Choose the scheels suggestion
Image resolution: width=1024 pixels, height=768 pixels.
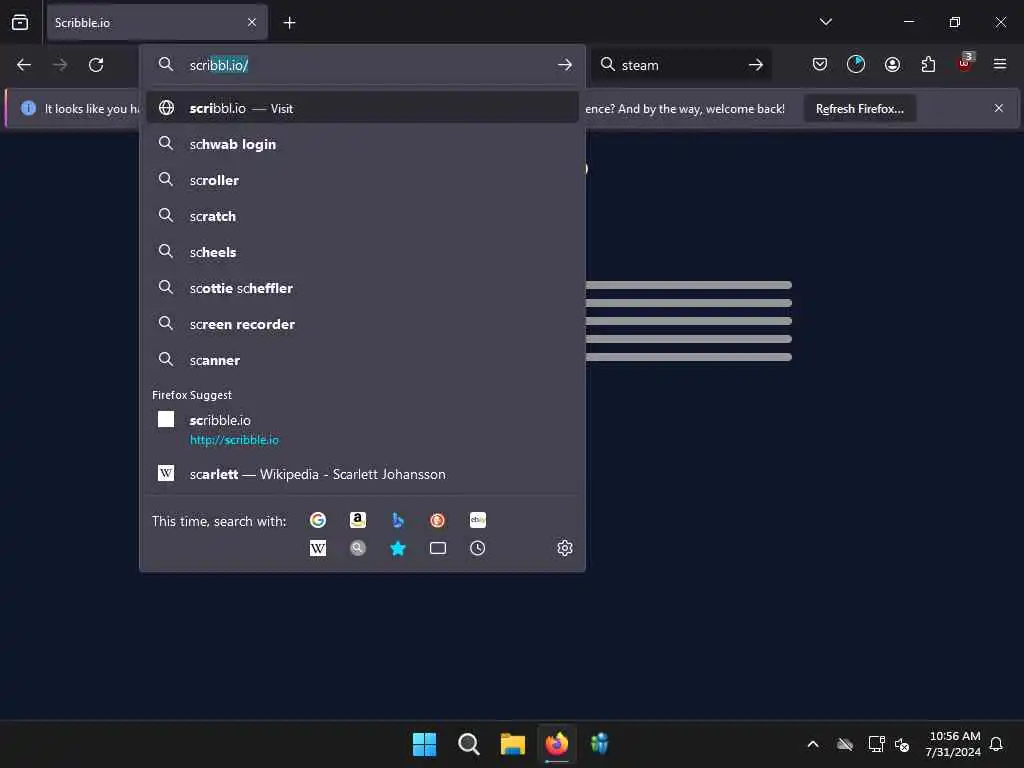point(362,251)
